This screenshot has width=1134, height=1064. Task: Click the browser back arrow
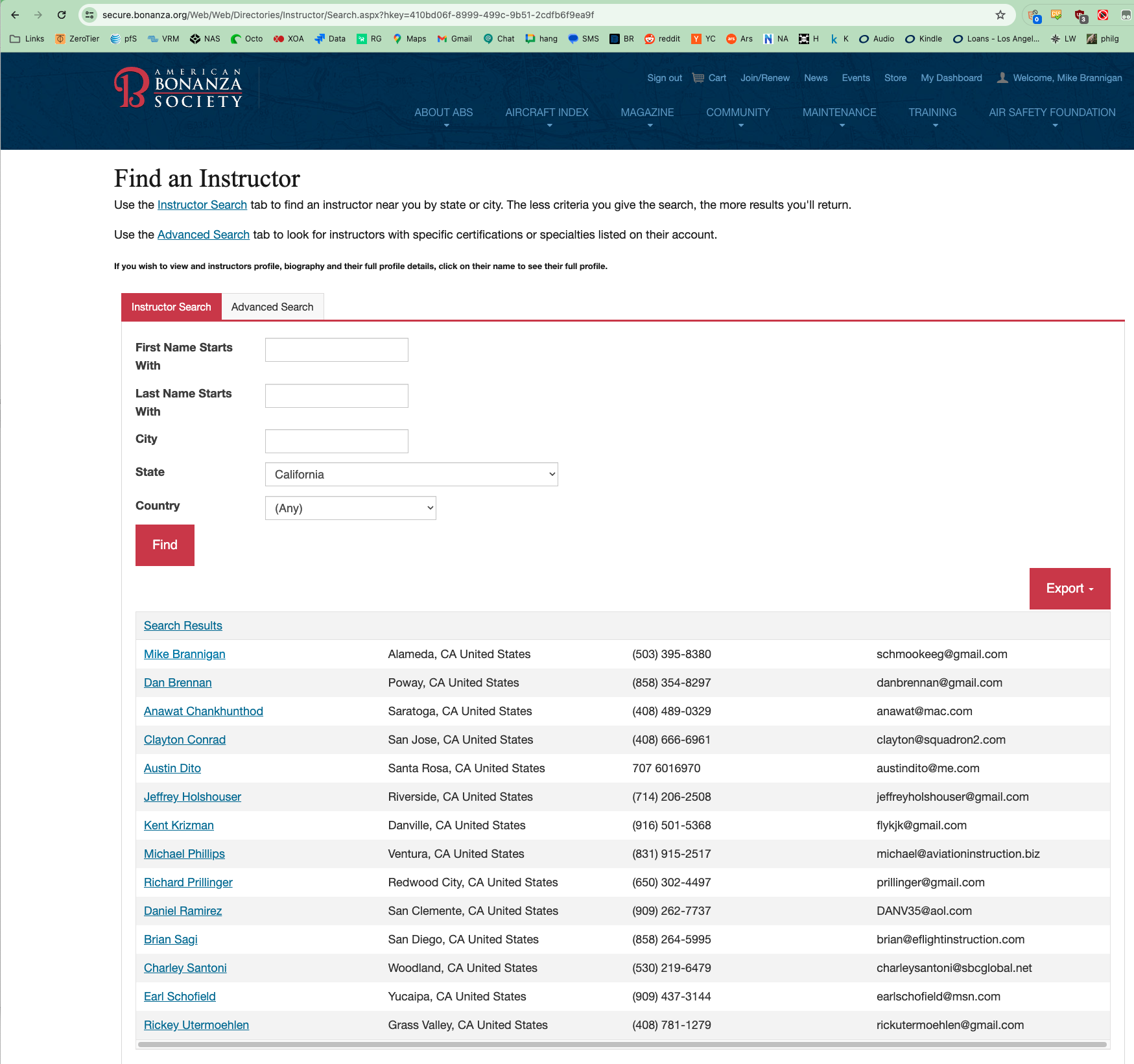click(x=15, y=15)
